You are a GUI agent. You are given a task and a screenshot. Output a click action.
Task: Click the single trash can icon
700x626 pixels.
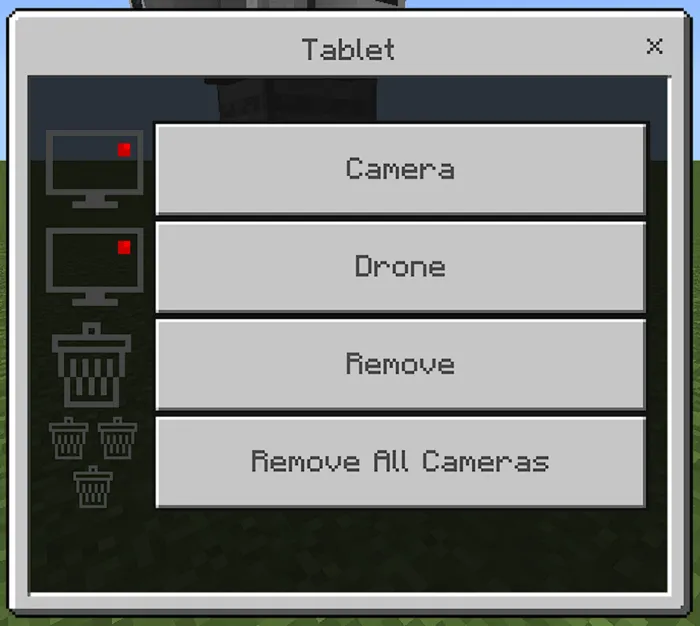[x=92, y=365]
